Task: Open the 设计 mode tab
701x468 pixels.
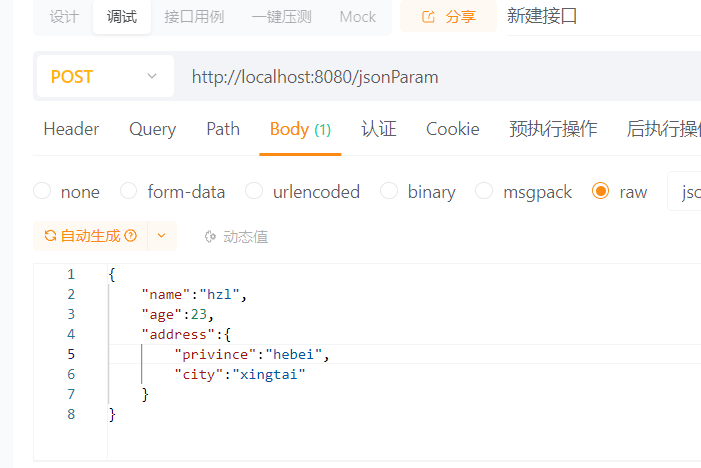Action: [64, 17]
